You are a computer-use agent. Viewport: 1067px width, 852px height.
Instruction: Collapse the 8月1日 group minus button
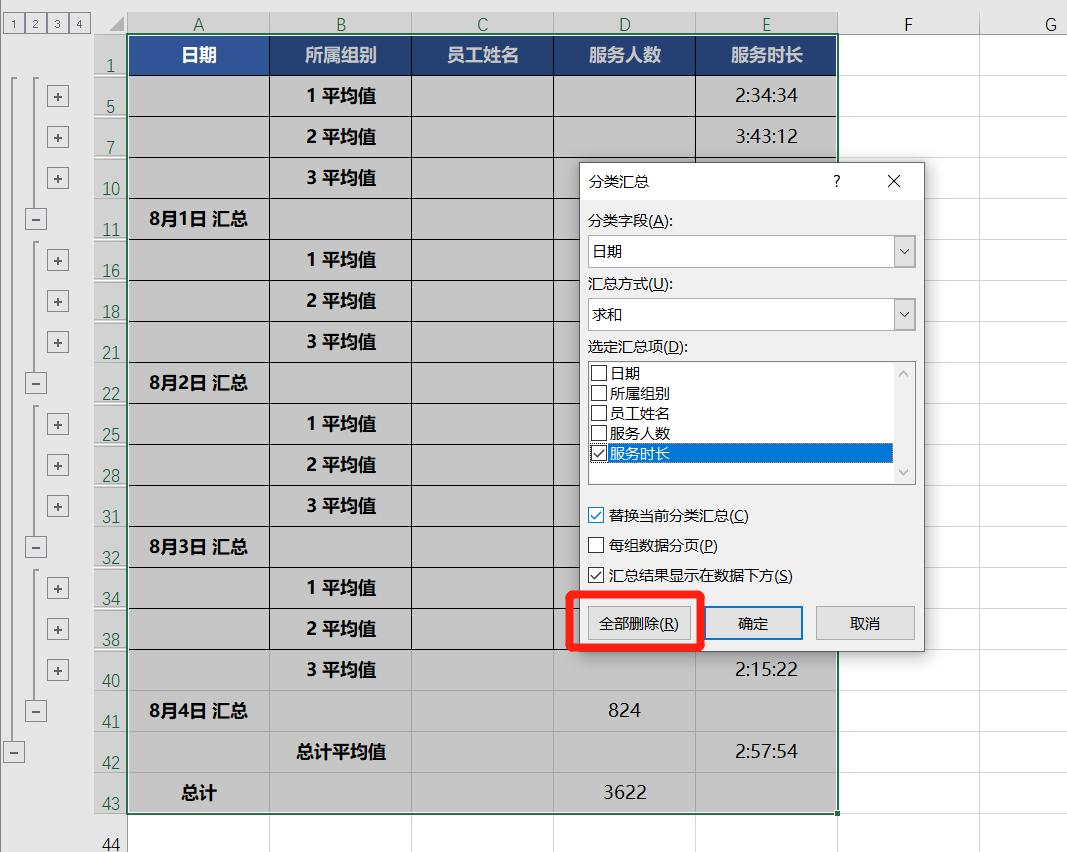tap(35, 219)
